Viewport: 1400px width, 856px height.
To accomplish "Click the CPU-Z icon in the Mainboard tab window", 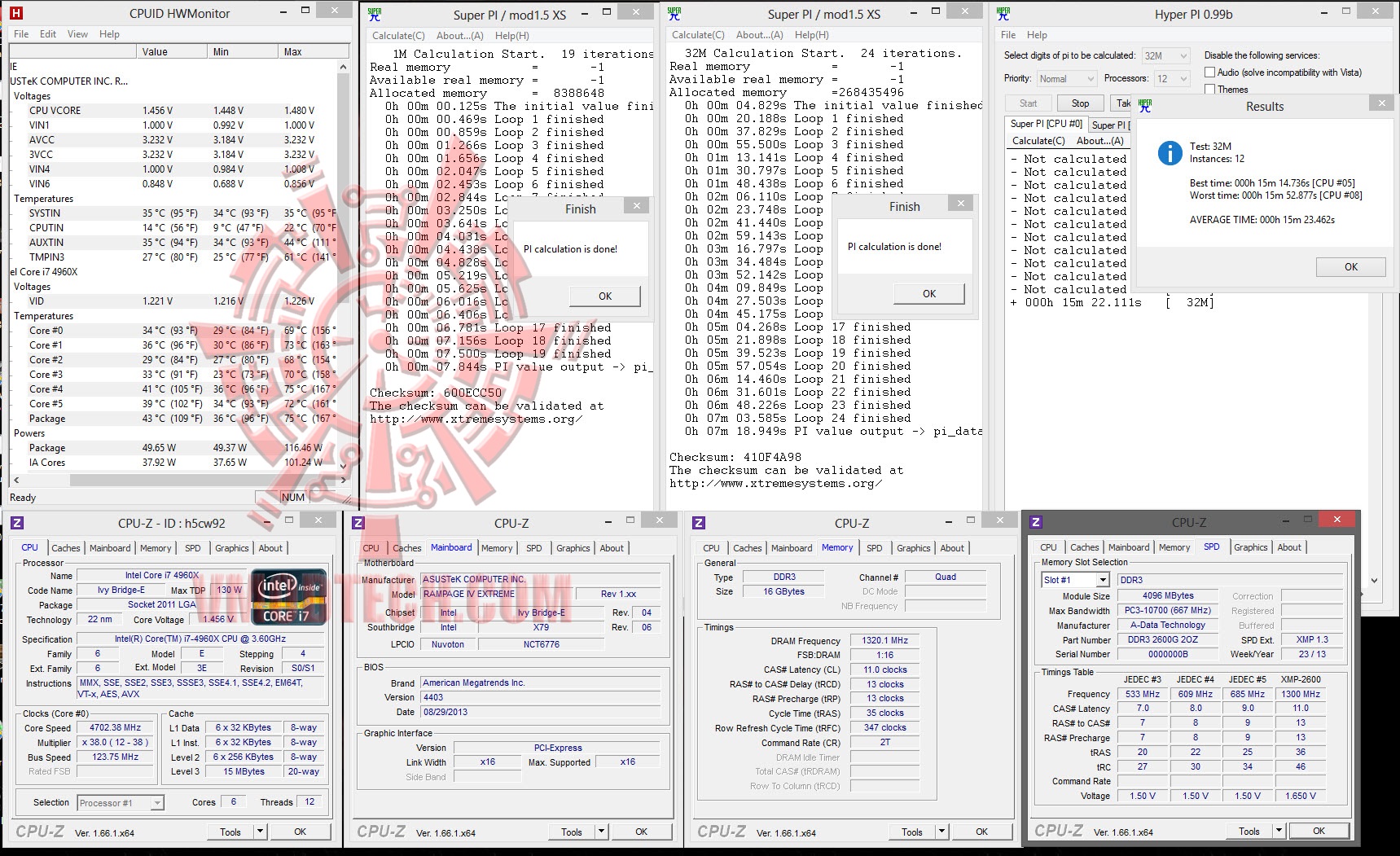I will 358,523.
